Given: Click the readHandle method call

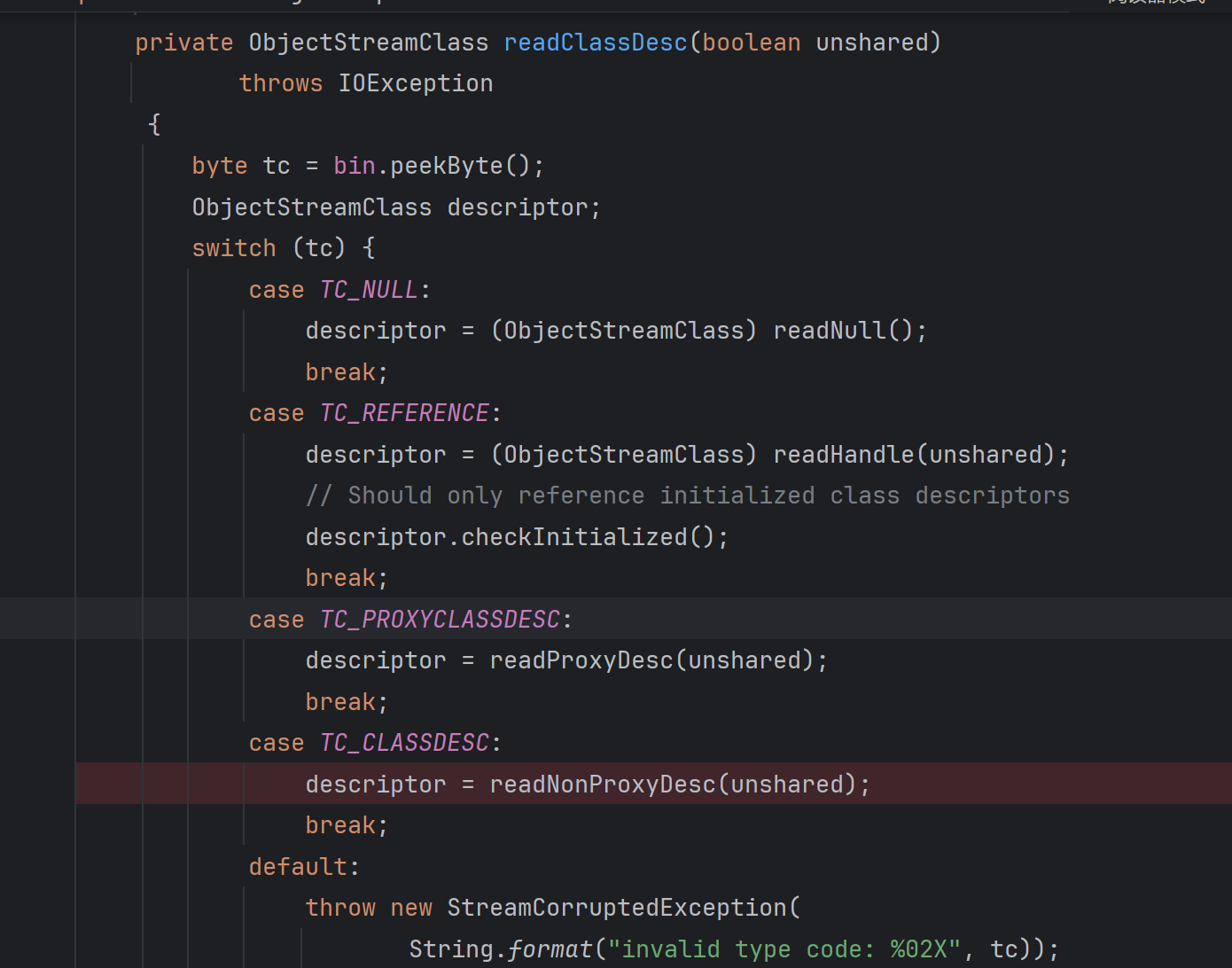Looking at the screenshot, I should pos(843,455).
